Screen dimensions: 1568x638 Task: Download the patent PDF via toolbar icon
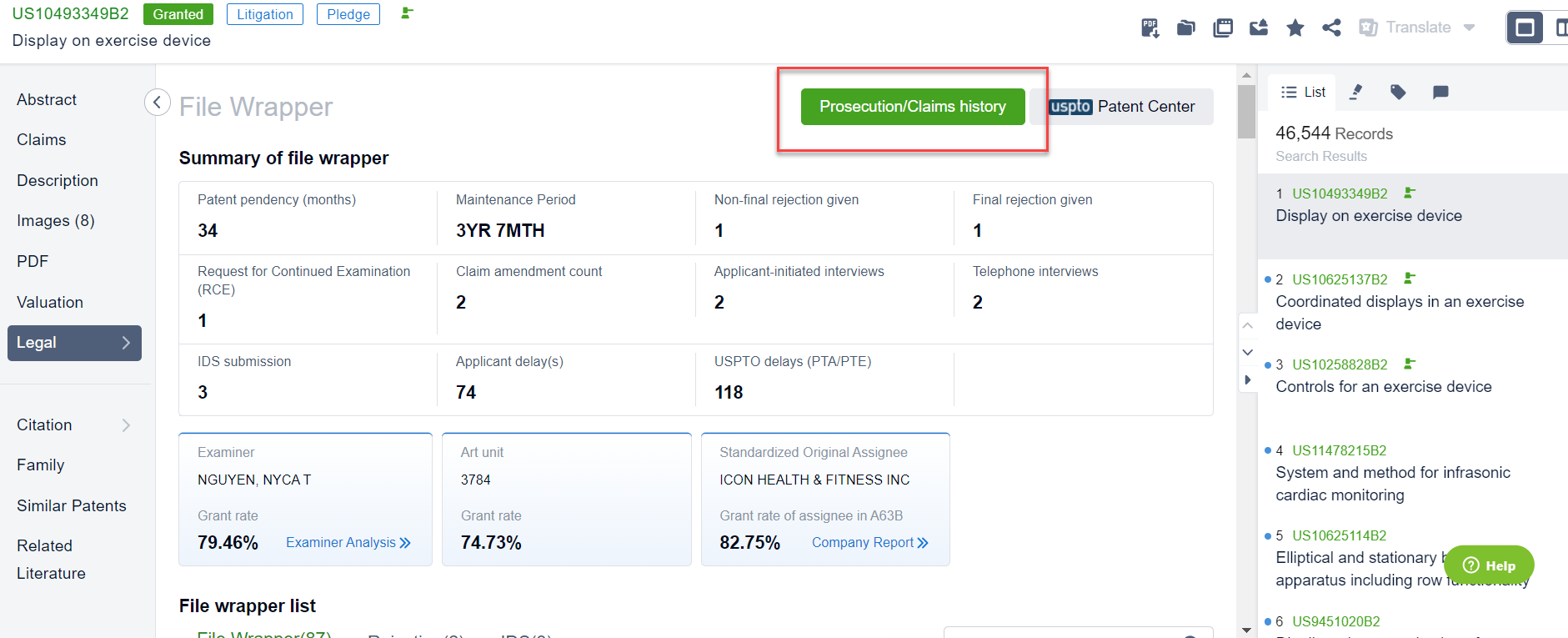tap(1150, 28)
